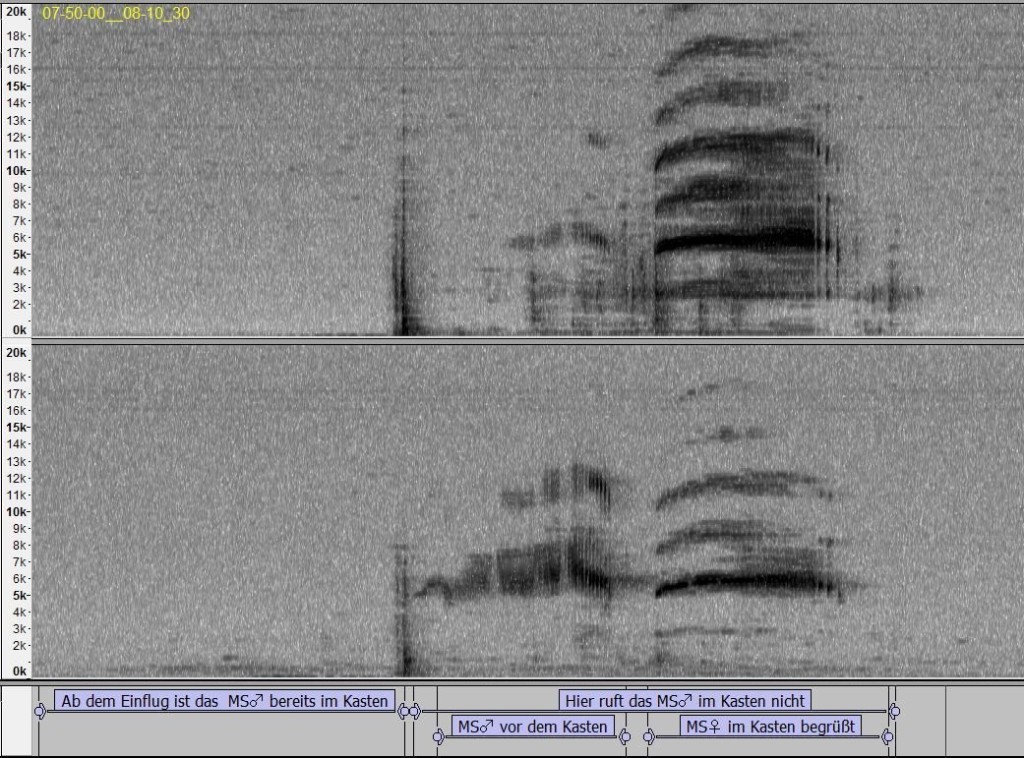Click the right handle of 'MS♀ im Kasten begrüßt' label
The width and height of the screenshot is (1024, 758).
point(886,737)
